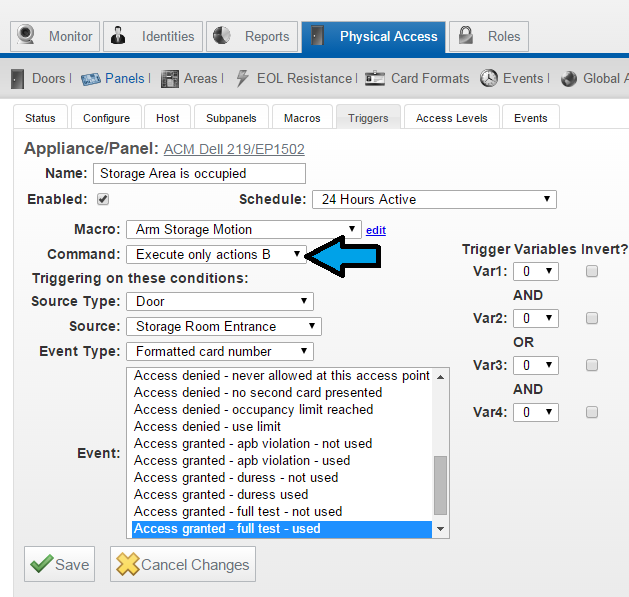This screenshot has height=597, width=629.
Task: Click the Card Formats icon
Action: pyautogui.click(x=375, y=78)
